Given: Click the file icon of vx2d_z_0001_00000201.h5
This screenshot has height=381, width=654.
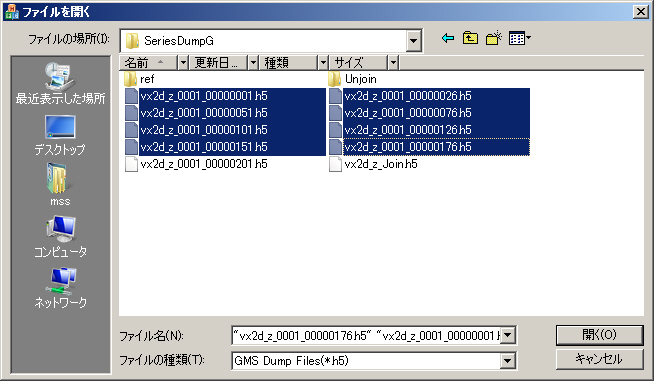Looking at the screenshot, I should click(x=131, y=164).
